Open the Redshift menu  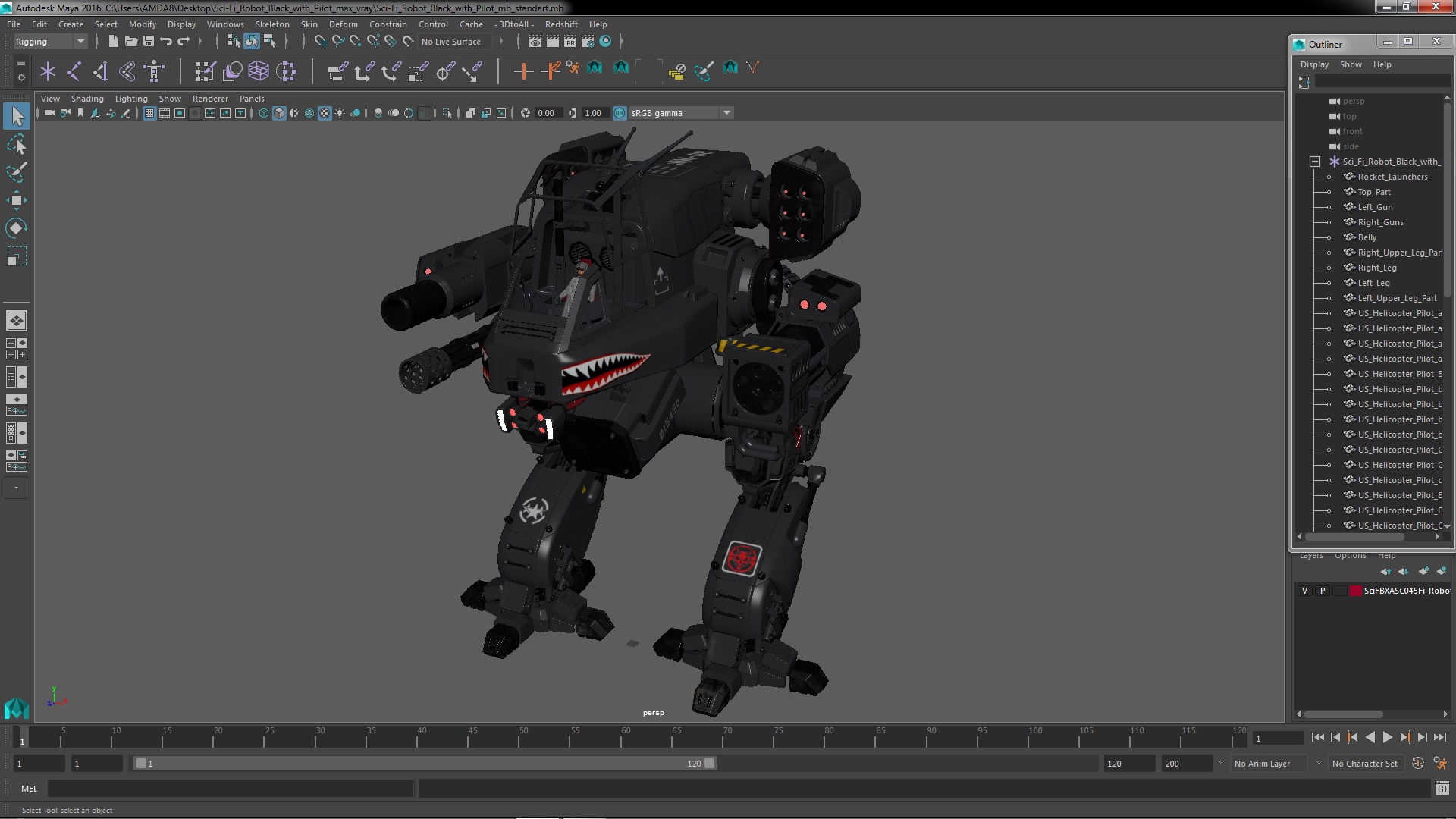pos(561,24)
